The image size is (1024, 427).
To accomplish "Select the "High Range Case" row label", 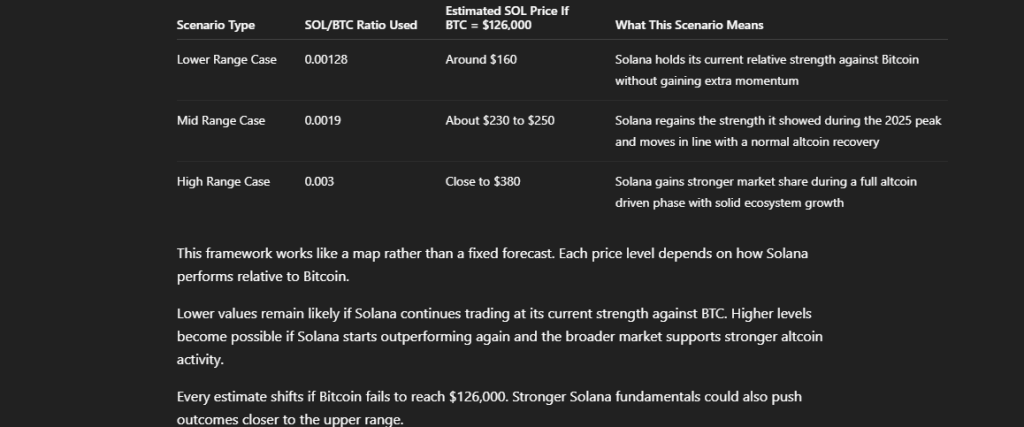I will pos(223,182).
